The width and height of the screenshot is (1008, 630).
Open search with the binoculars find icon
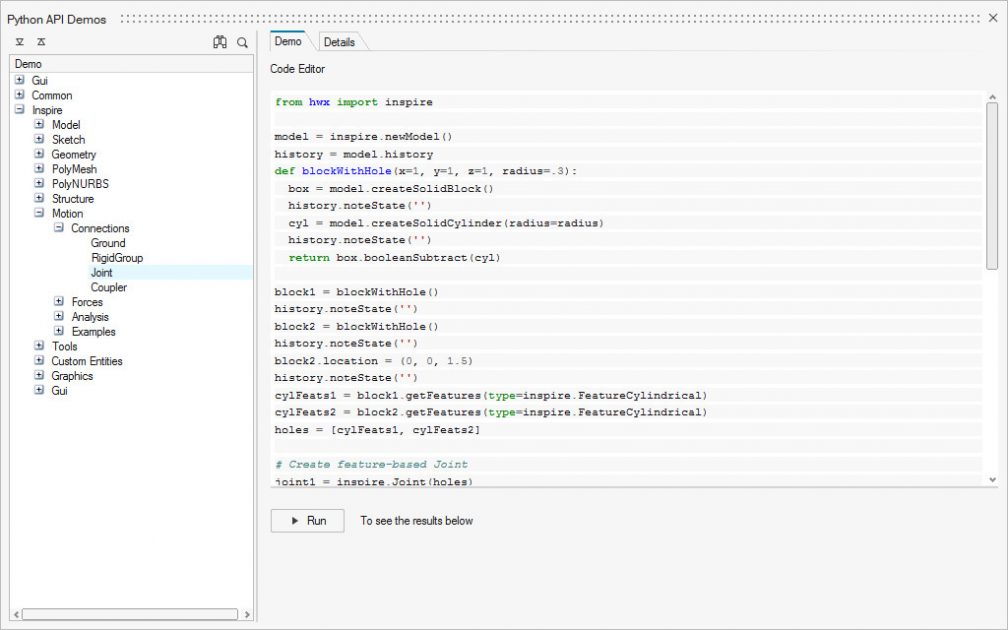coord(220,42)
